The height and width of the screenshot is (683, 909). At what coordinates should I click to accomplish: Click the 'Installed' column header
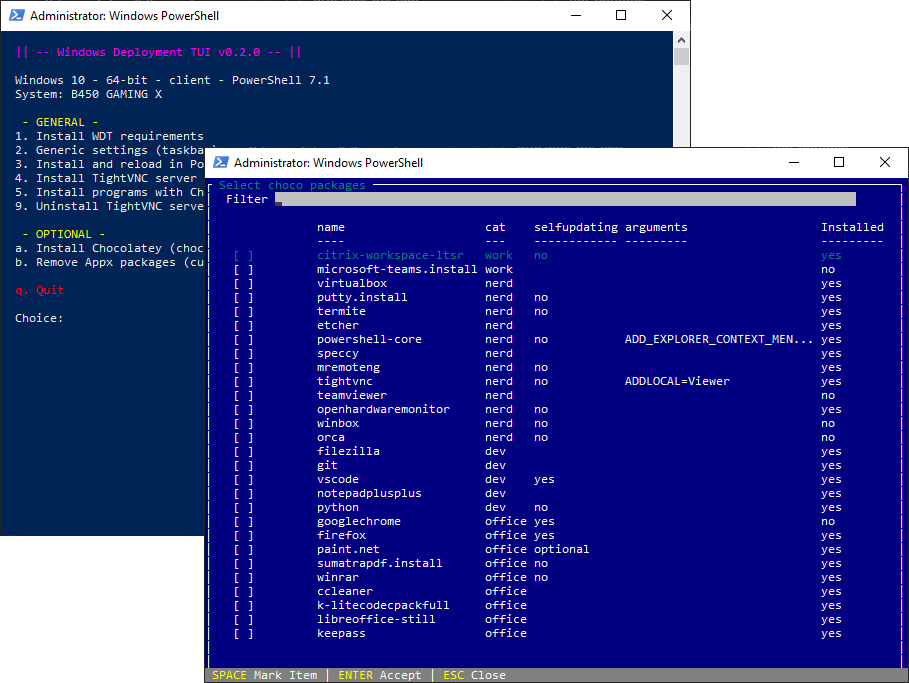point(852,227)
